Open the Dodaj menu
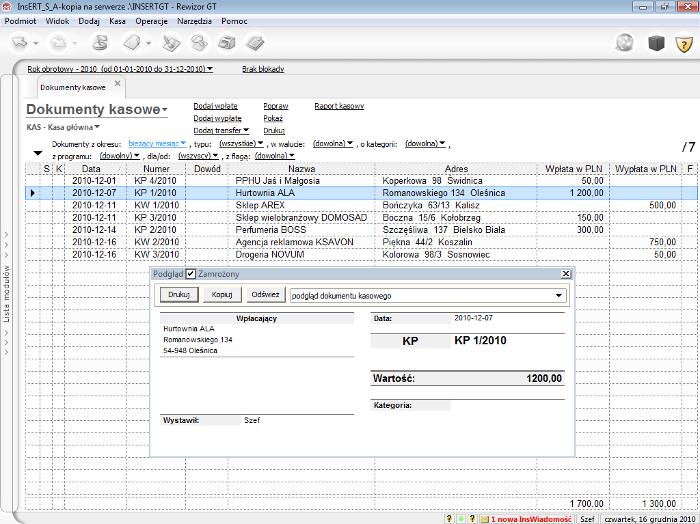Image resolution: width=700 pixels, height=524 pixels. click(x=88, y=21)
